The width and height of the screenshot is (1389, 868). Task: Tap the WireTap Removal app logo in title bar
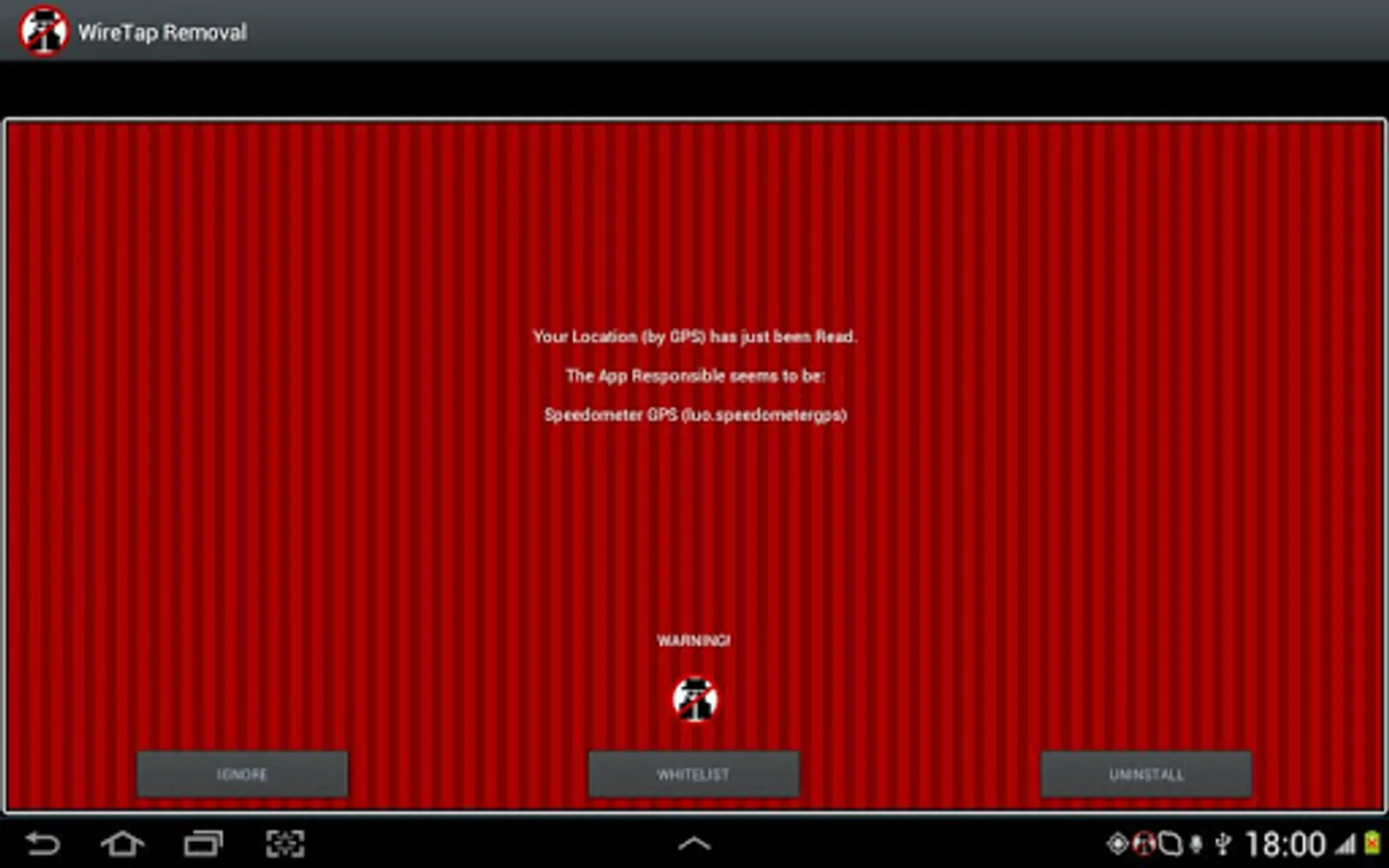pyautogui.click(x=43, y=31)
